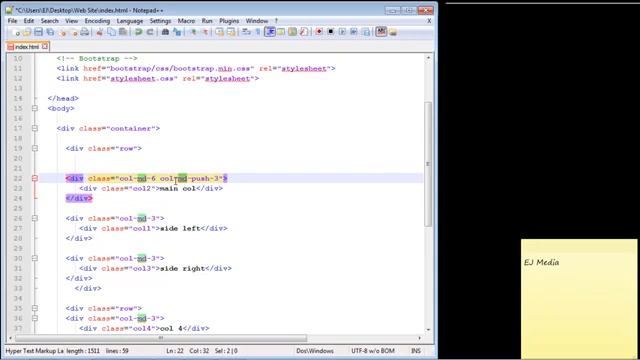Viewport: 640px width, 360px height.
Task: Zoom in using the toolbar icon
Action: point(193,32)
